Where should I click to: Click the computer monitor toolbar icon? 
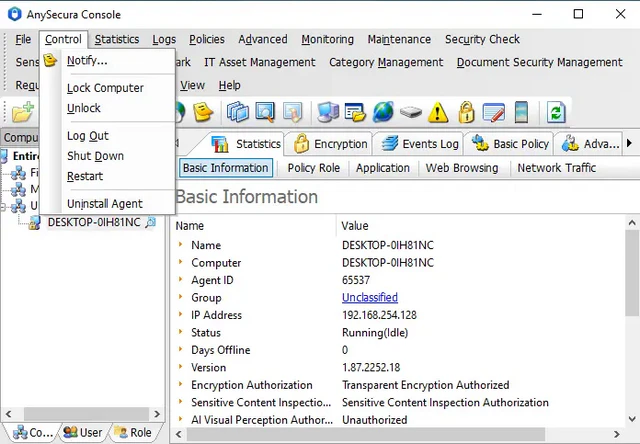point(328,112)
